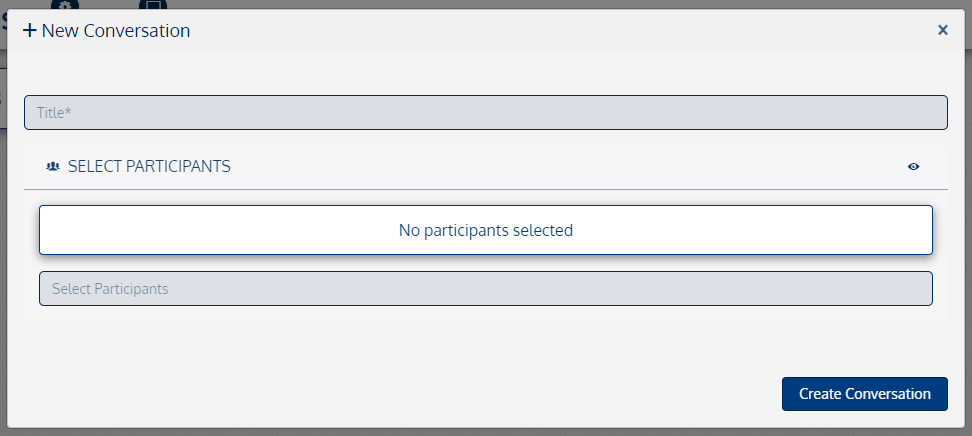Show participants using the eye icon
972x436 pixels.
pyautogui.click(x=913, y=166)
